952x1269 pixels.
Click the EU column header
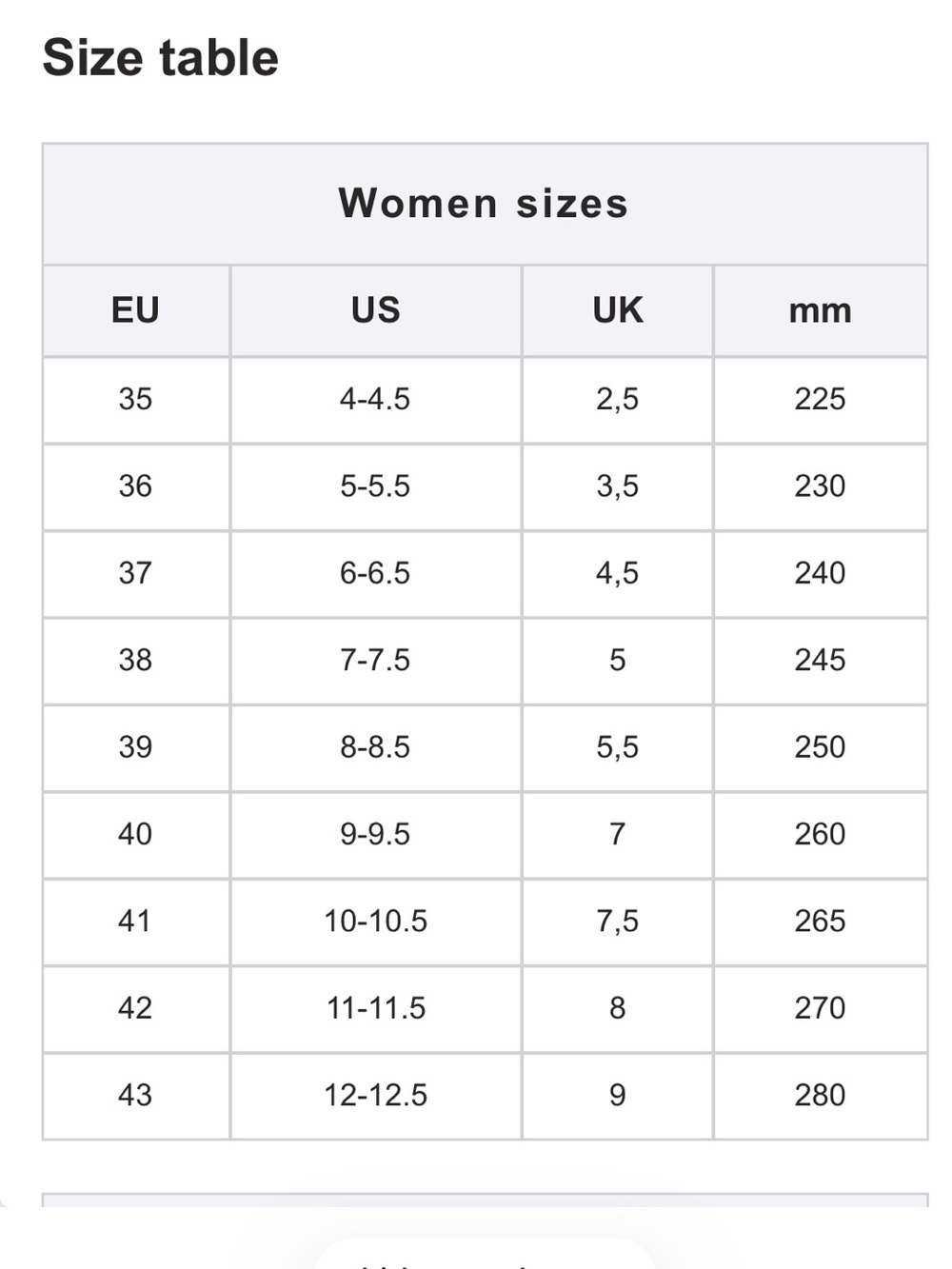pyautogui.click(x=135, y=310)
